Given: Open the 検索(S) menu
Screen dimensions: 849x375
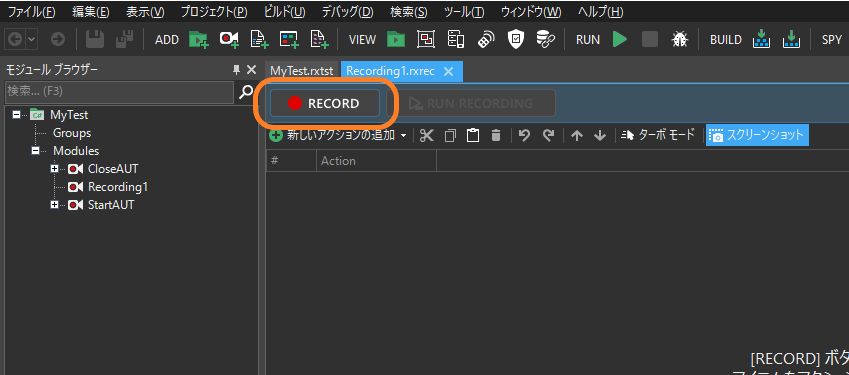Looking at the screenshot, I should pos(409,11).
